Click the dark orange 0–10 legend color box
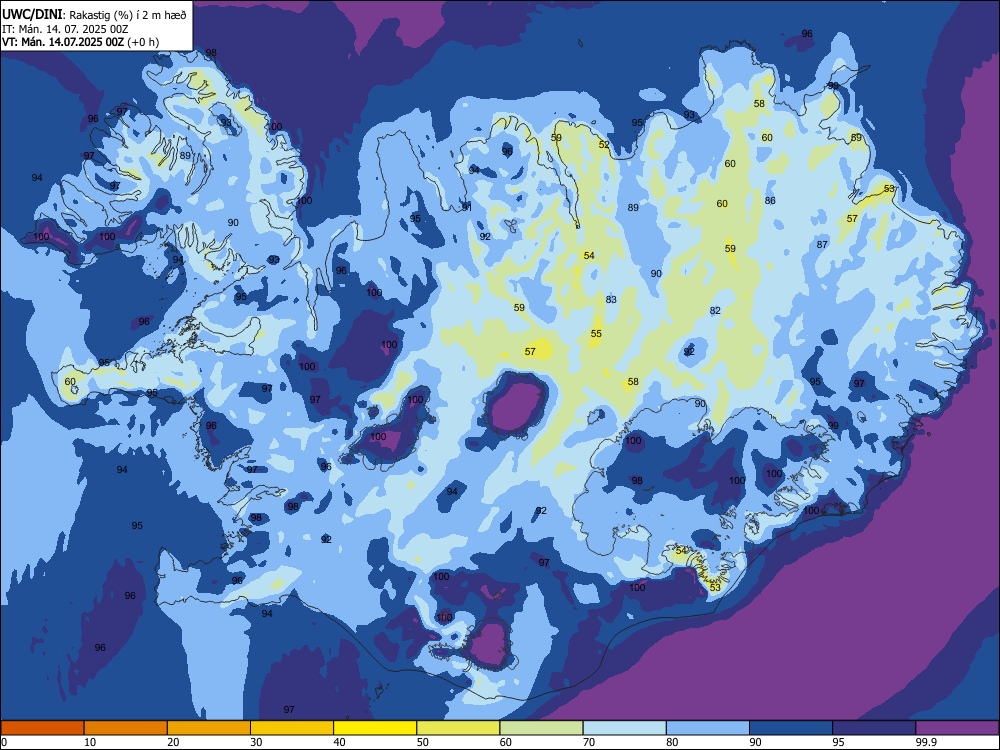The height and width of the screenshot is (750, 1000). pos(42,728)
